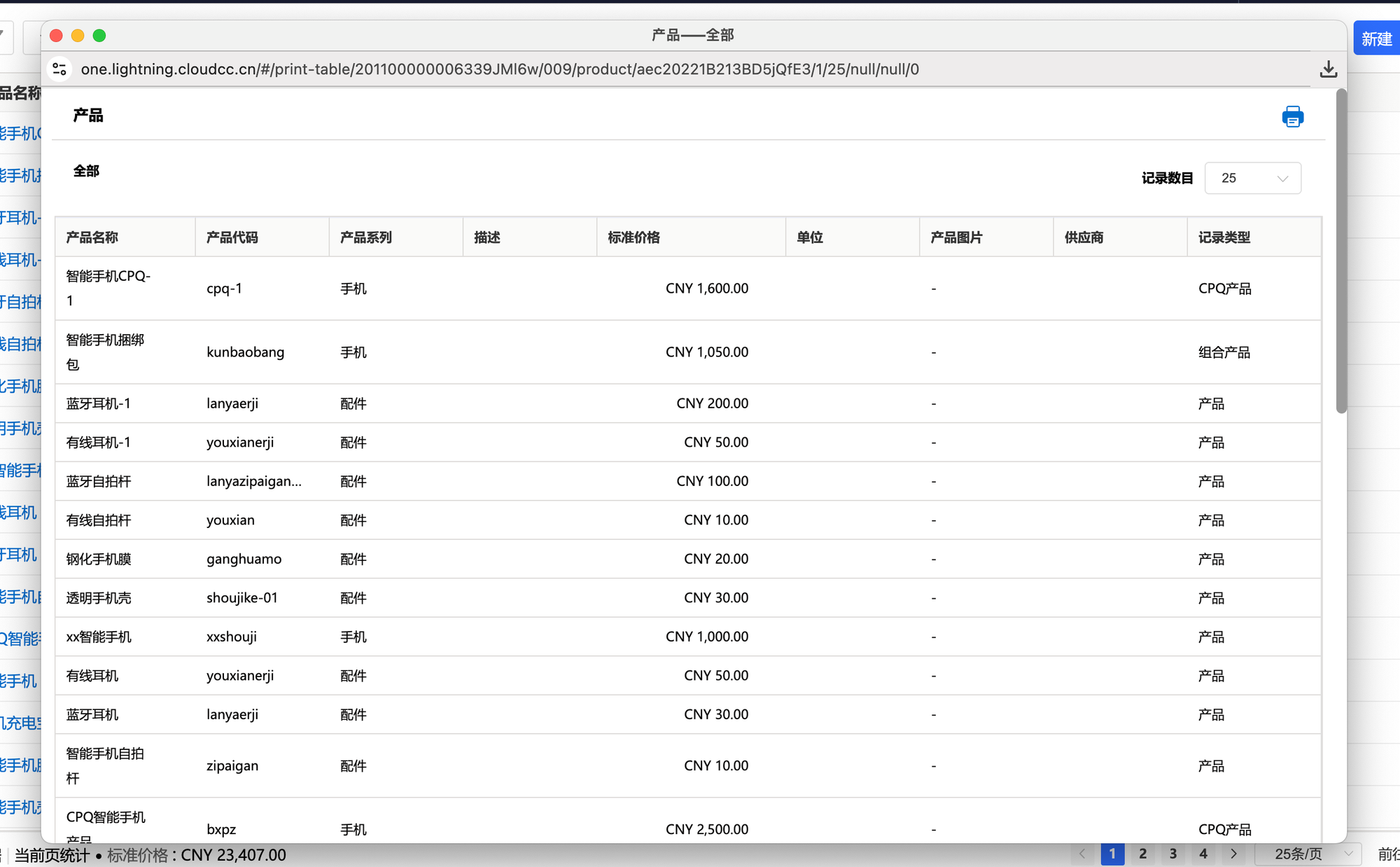Go to page 2 in pagination

[1142, 854]
